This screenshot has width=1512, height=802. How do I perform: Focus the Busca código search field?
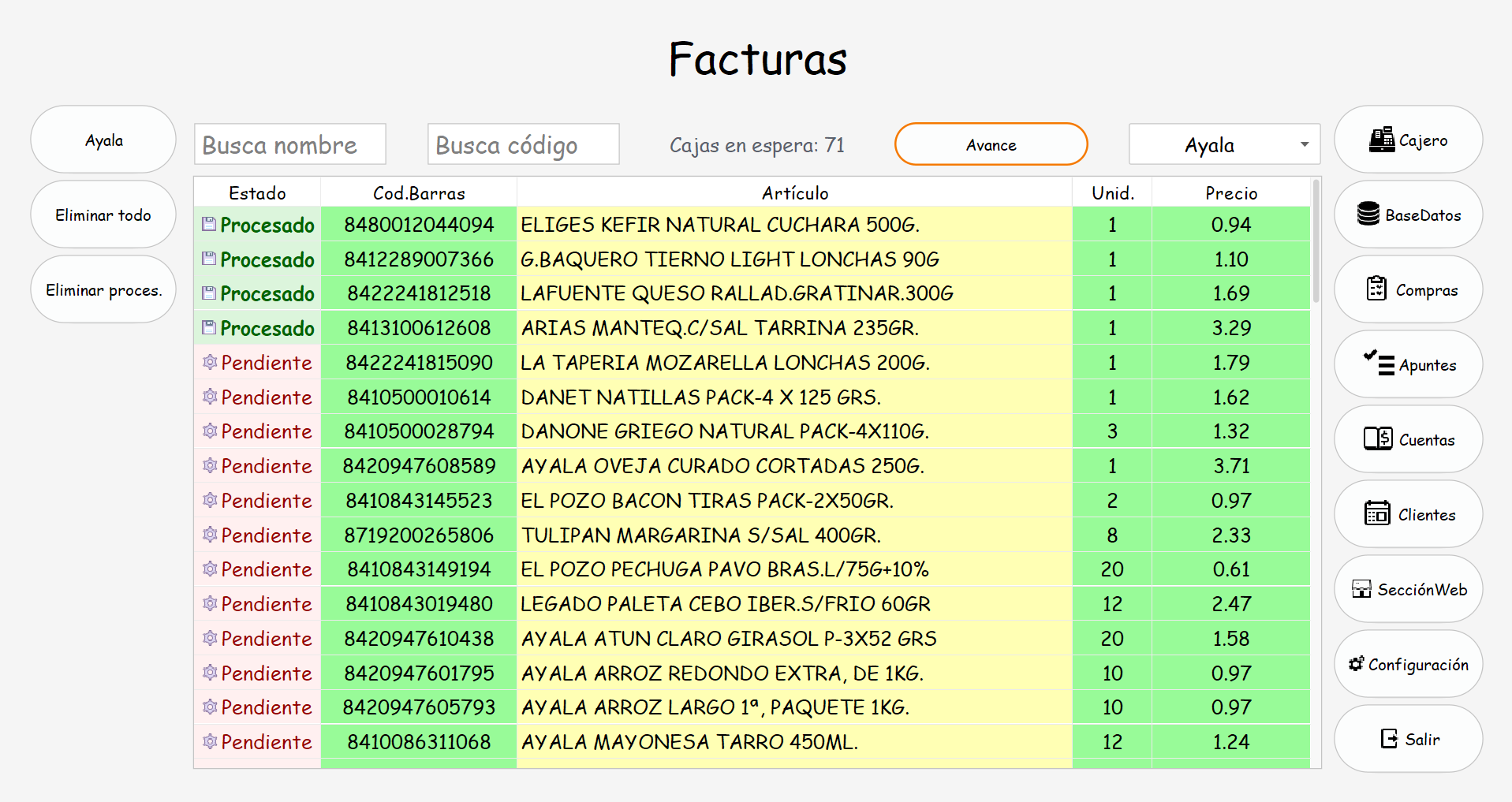pos(524,144)
